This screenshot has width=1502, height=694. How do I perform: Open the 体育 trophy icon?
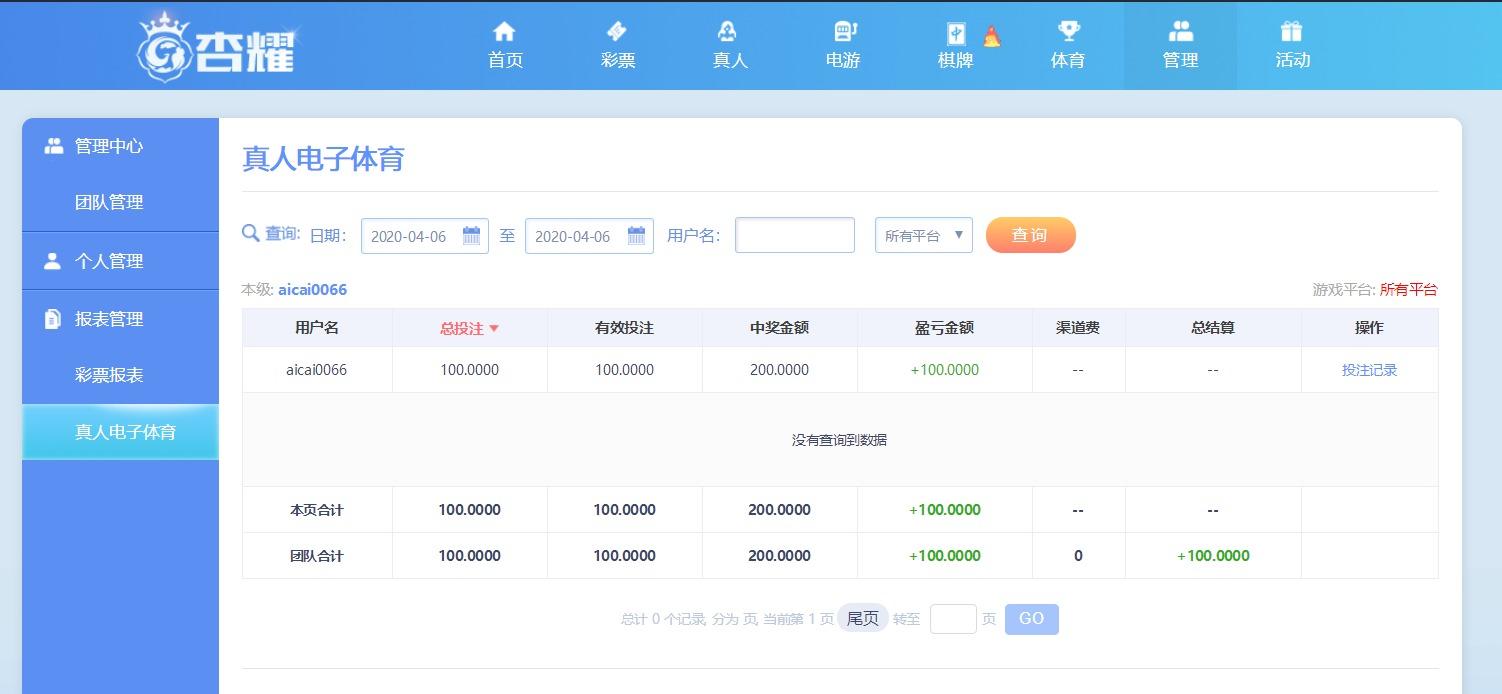tap(1068, 32)
